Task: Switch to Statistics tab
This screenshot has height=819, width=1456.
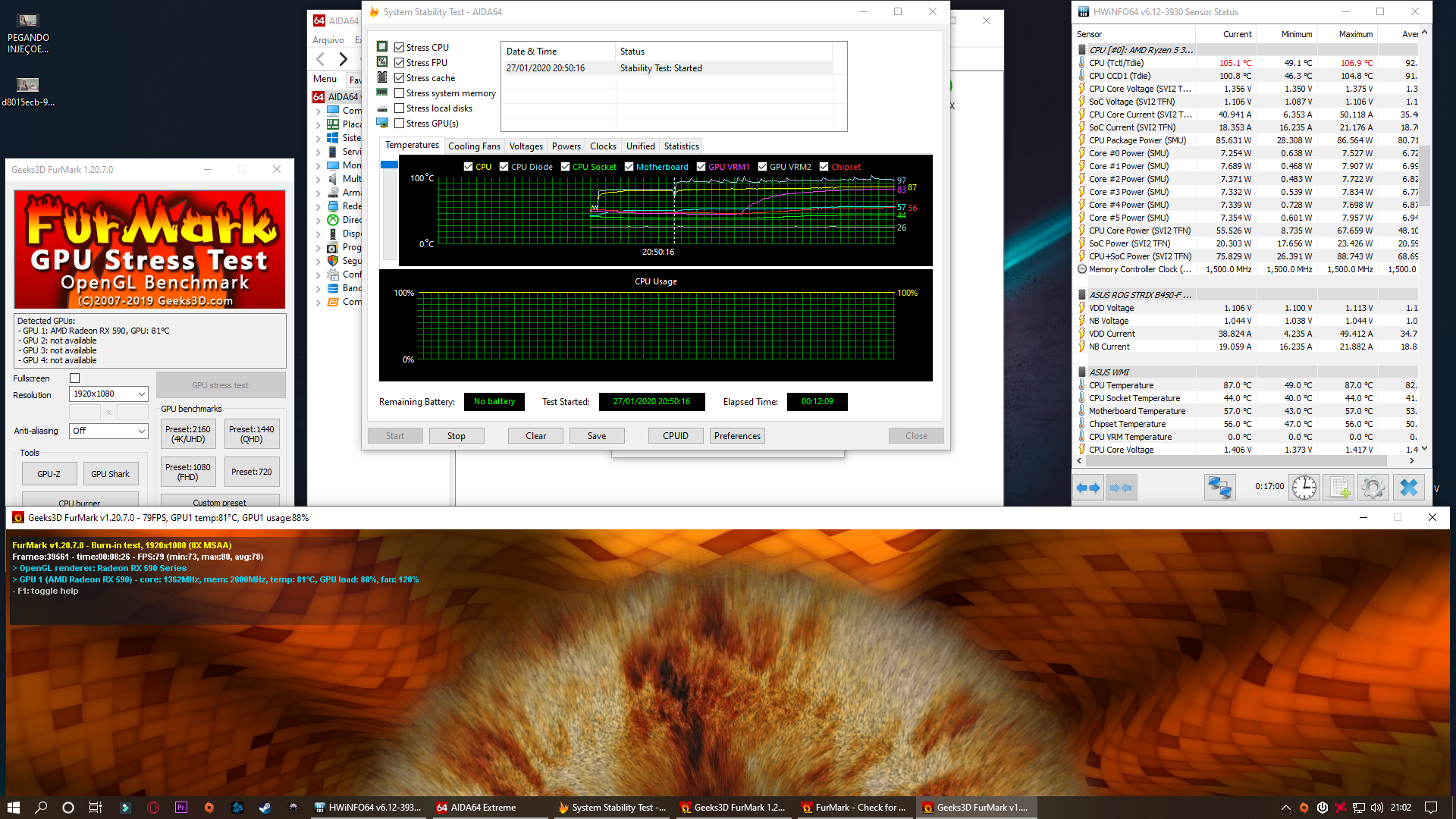Action: (681, 146)
